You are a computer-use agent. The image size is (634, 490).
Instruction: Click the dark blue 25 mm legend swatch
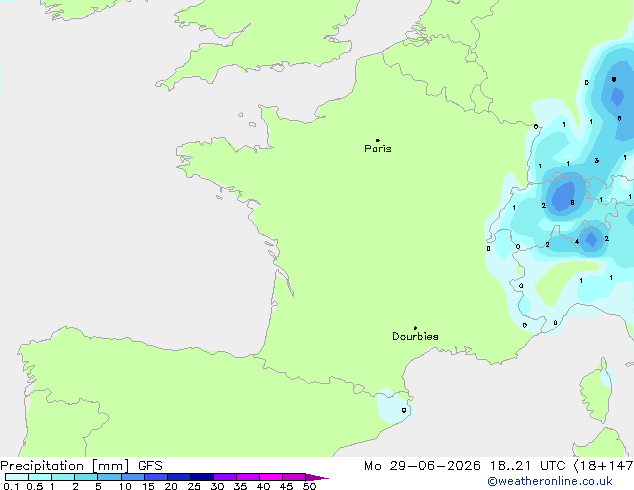[x=202, y=477]
